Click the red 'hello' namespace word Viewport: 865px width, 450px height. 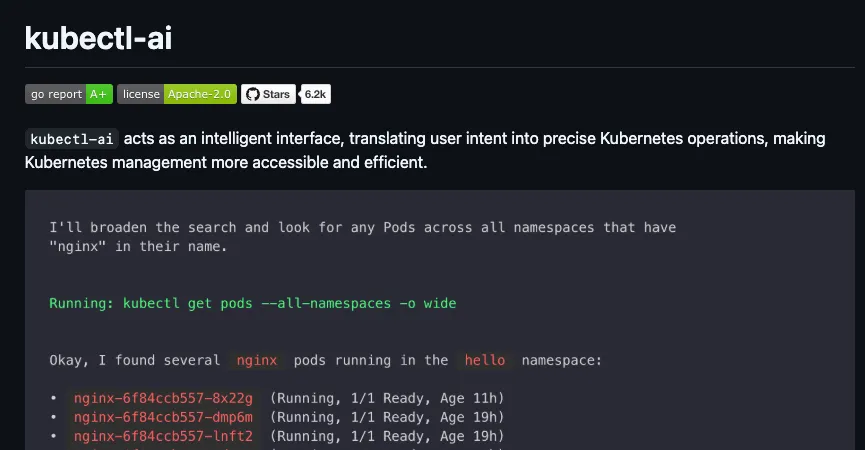click(x=485, y=361)
